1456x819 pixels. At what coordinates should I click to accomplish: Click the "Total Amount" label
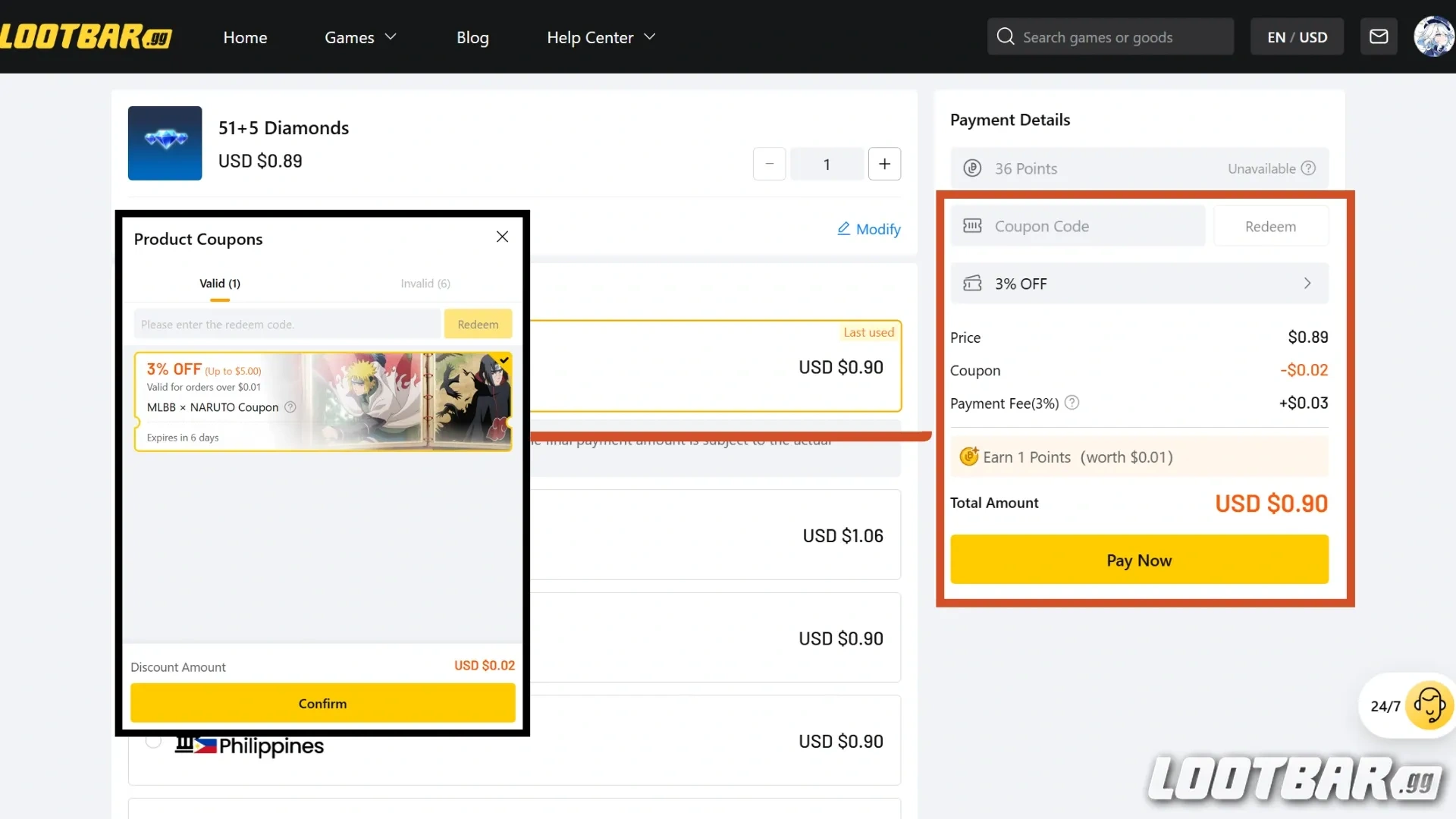click(994, 503)
